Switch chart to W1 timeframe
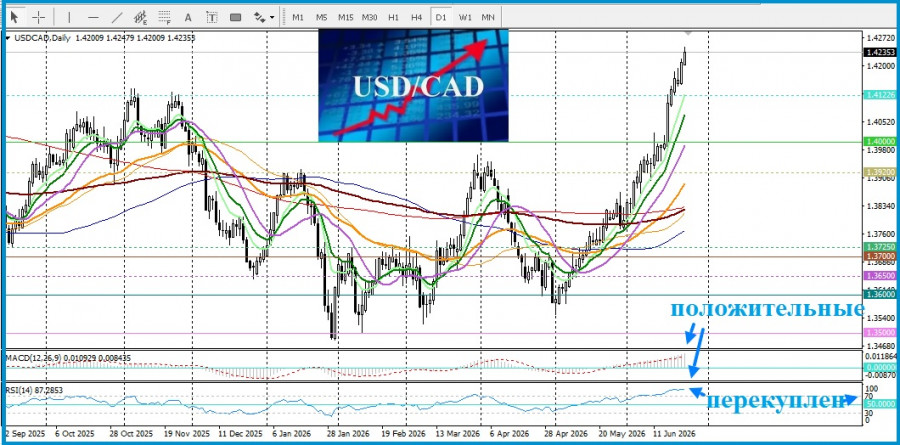Screen dimensions: 900x445 click(465, 17)
